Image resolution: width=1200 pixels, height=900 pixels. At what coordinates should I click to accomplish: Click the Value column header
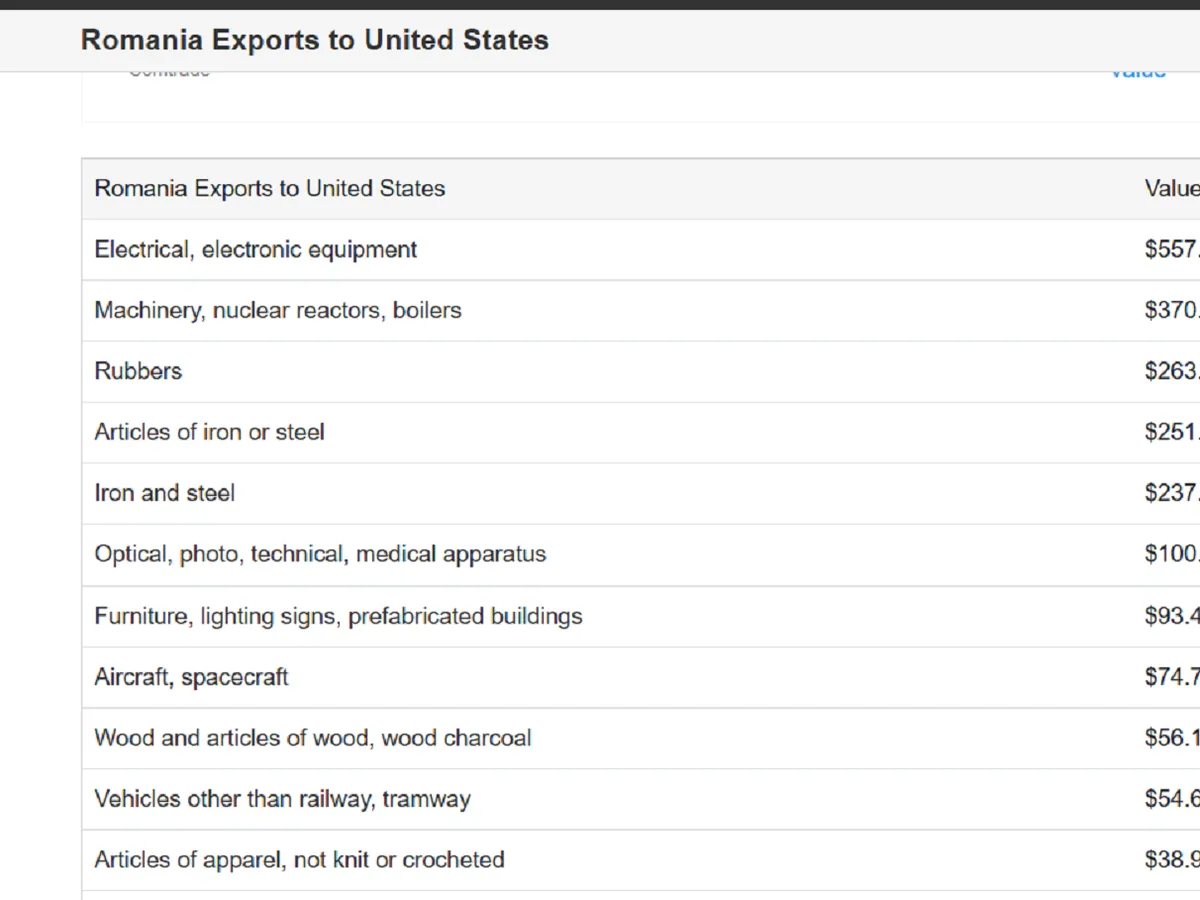1170,189
